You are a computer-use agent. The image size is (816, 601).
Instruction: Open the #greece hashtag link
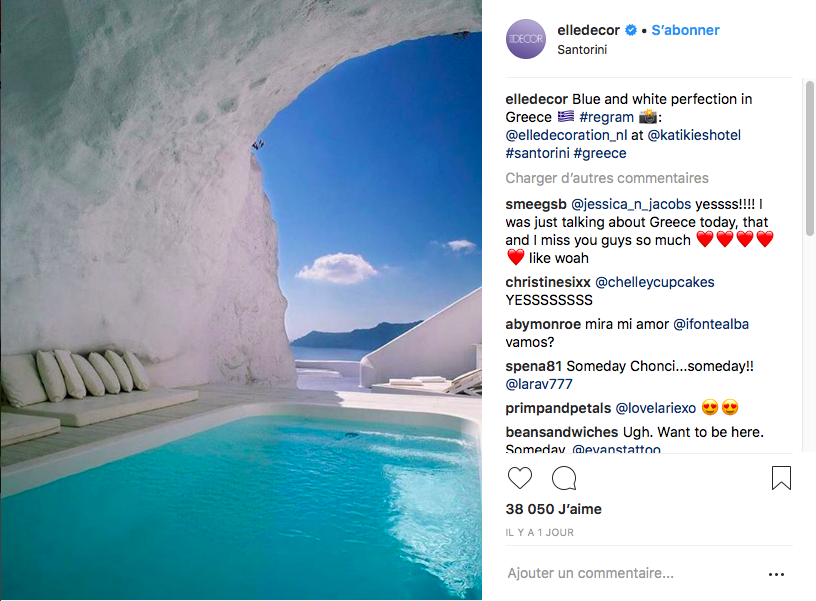coord(600,153)
